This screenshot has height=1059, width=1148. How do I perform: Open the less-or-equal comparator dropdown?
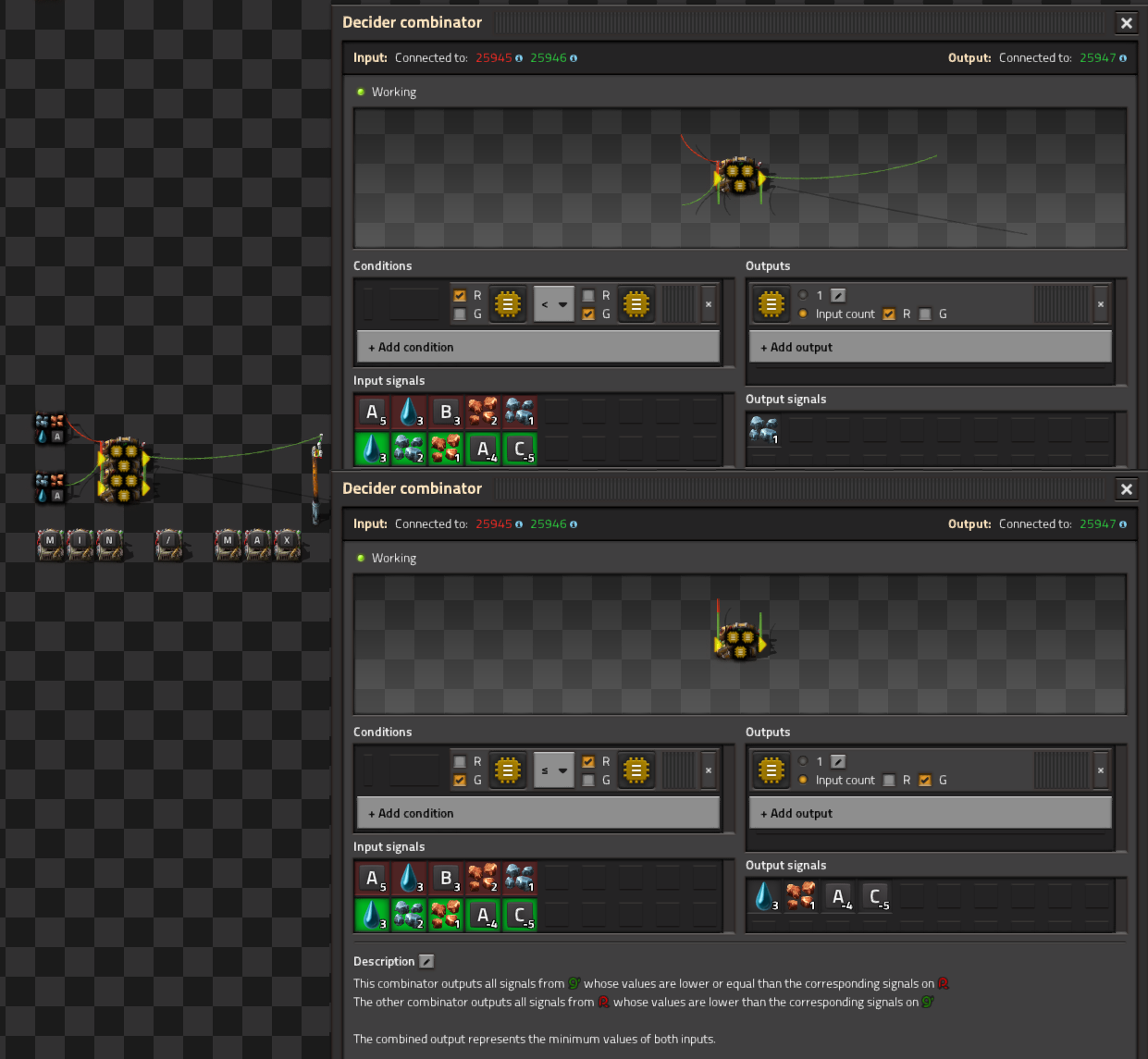click(x=553, y=770)
